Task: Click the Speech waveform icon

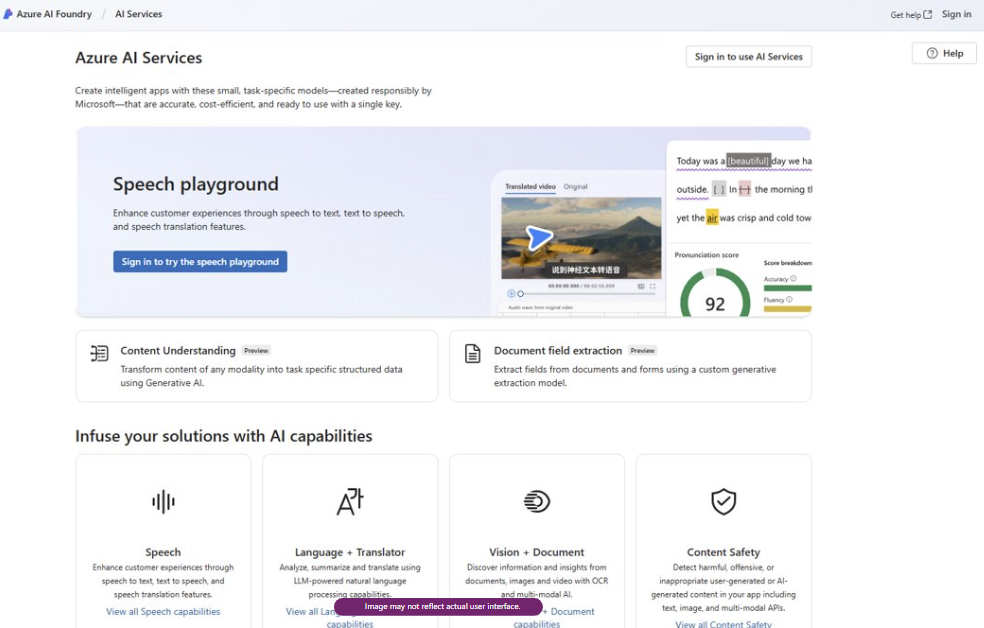Action: (163, 501)
